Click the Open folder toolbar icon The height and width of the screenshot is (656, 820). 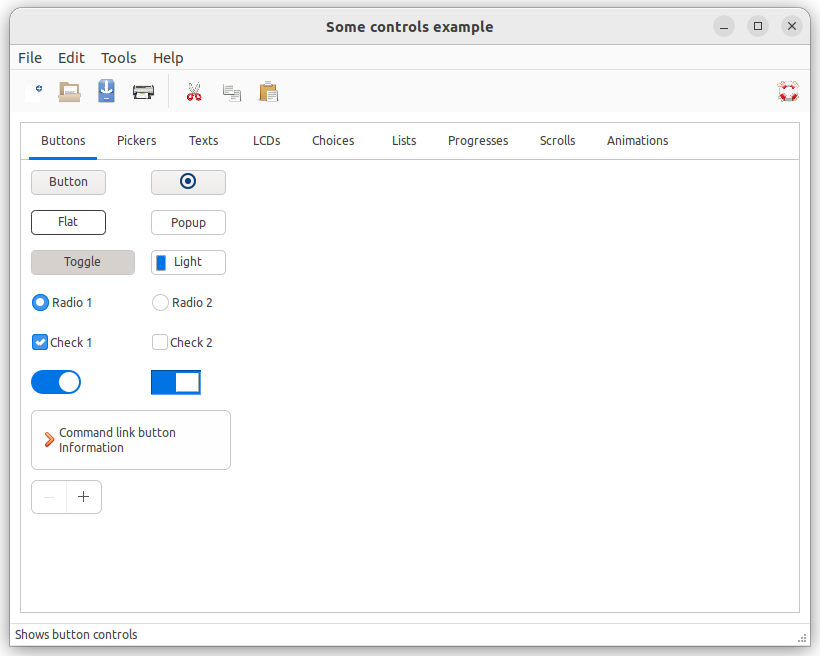69,92
